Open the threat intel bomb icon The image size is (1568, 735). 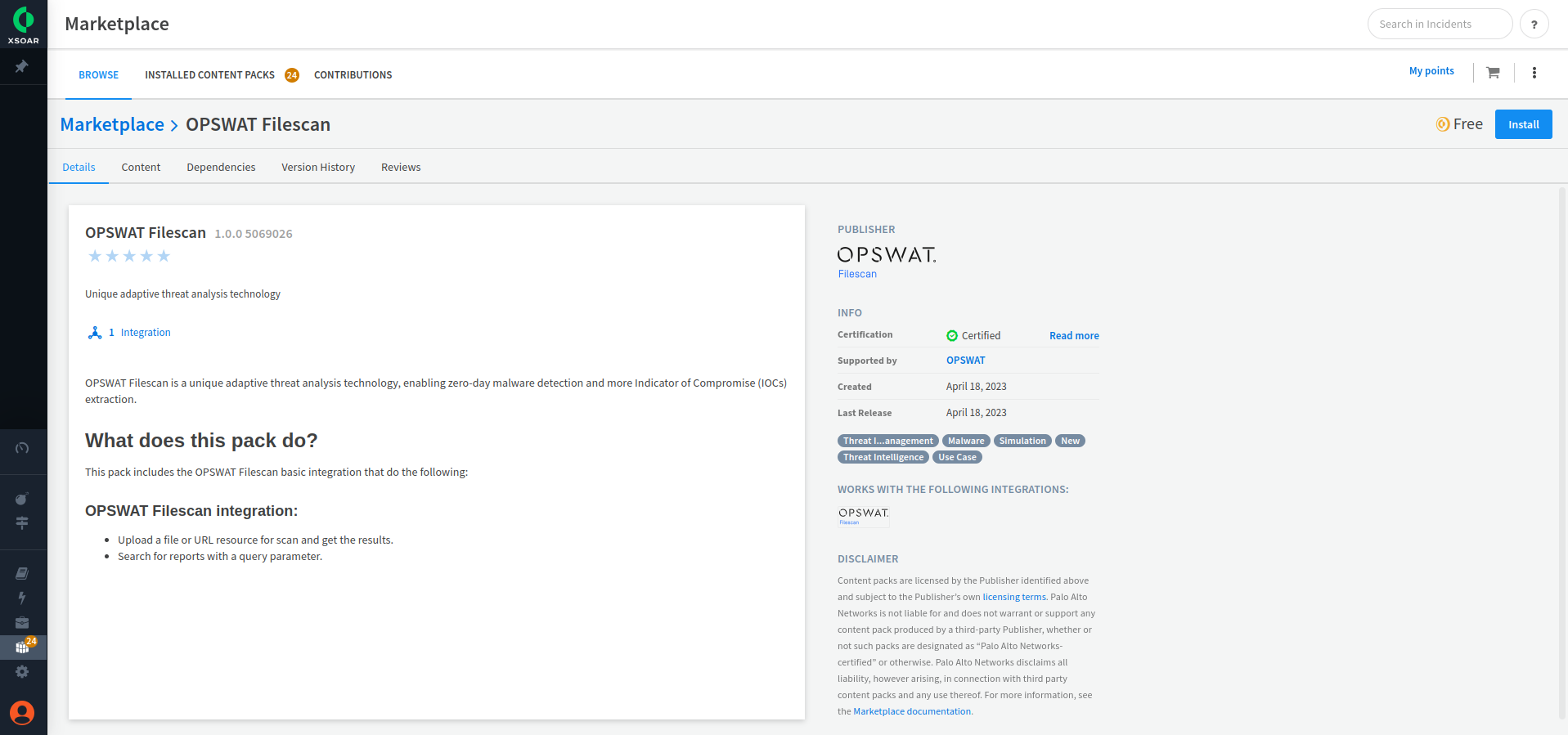[x=22, y=499]
